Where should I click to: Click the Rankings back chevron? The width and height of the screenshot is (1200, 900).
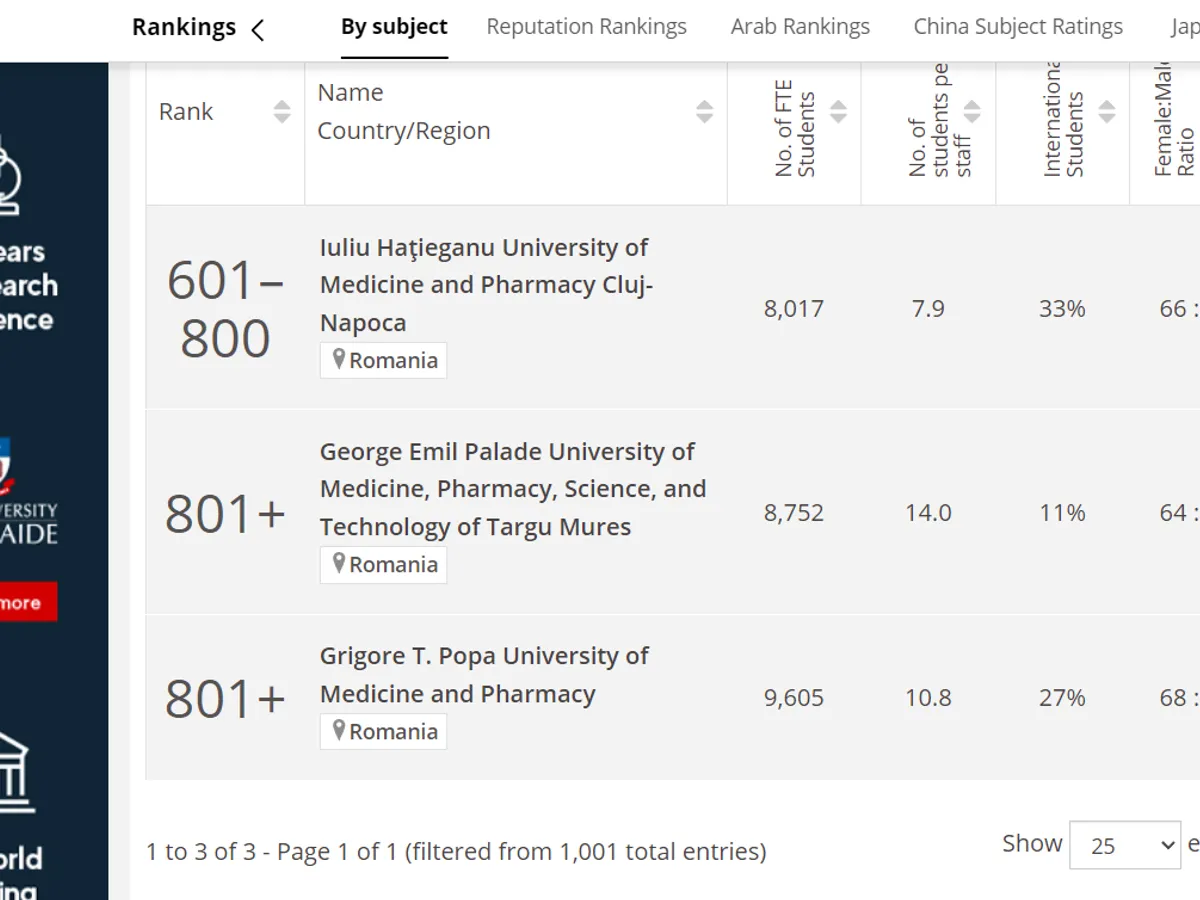click(x=258, y=29)
